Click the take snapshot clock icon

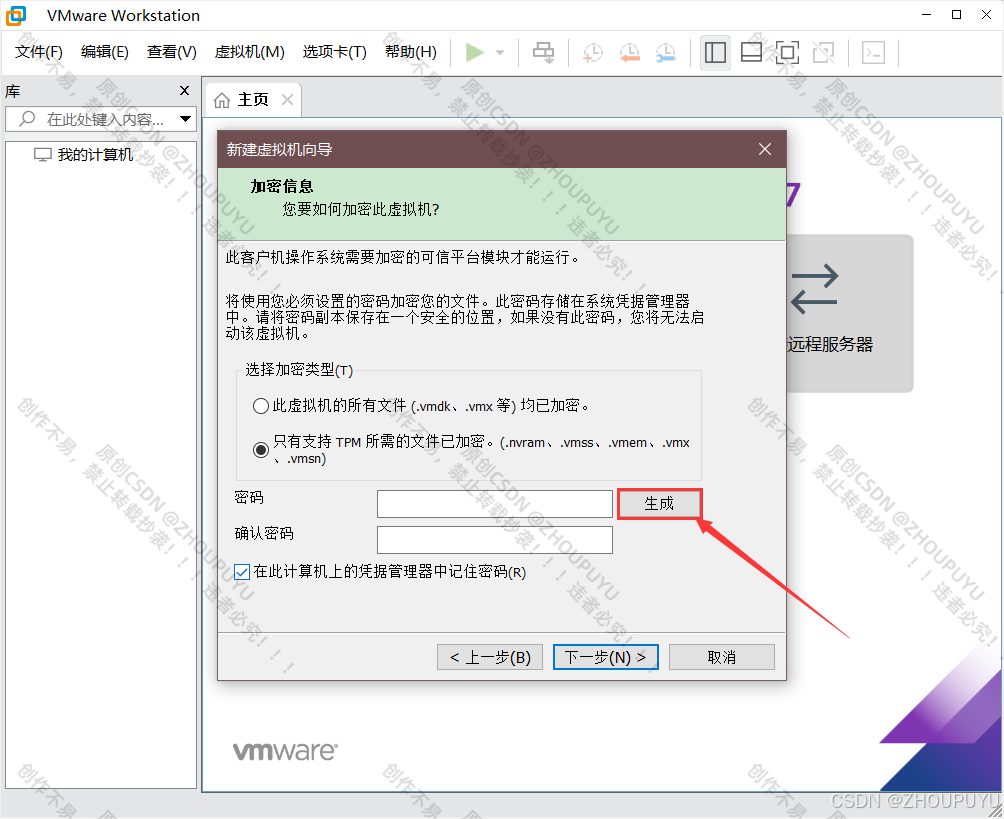coord(593,53)
